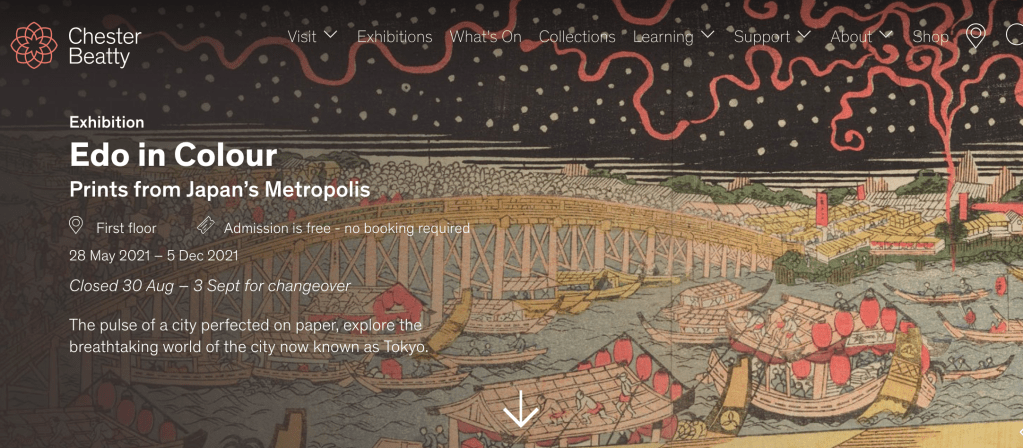
Task: Open the What's On menu item
Action: tap(485, 37)
